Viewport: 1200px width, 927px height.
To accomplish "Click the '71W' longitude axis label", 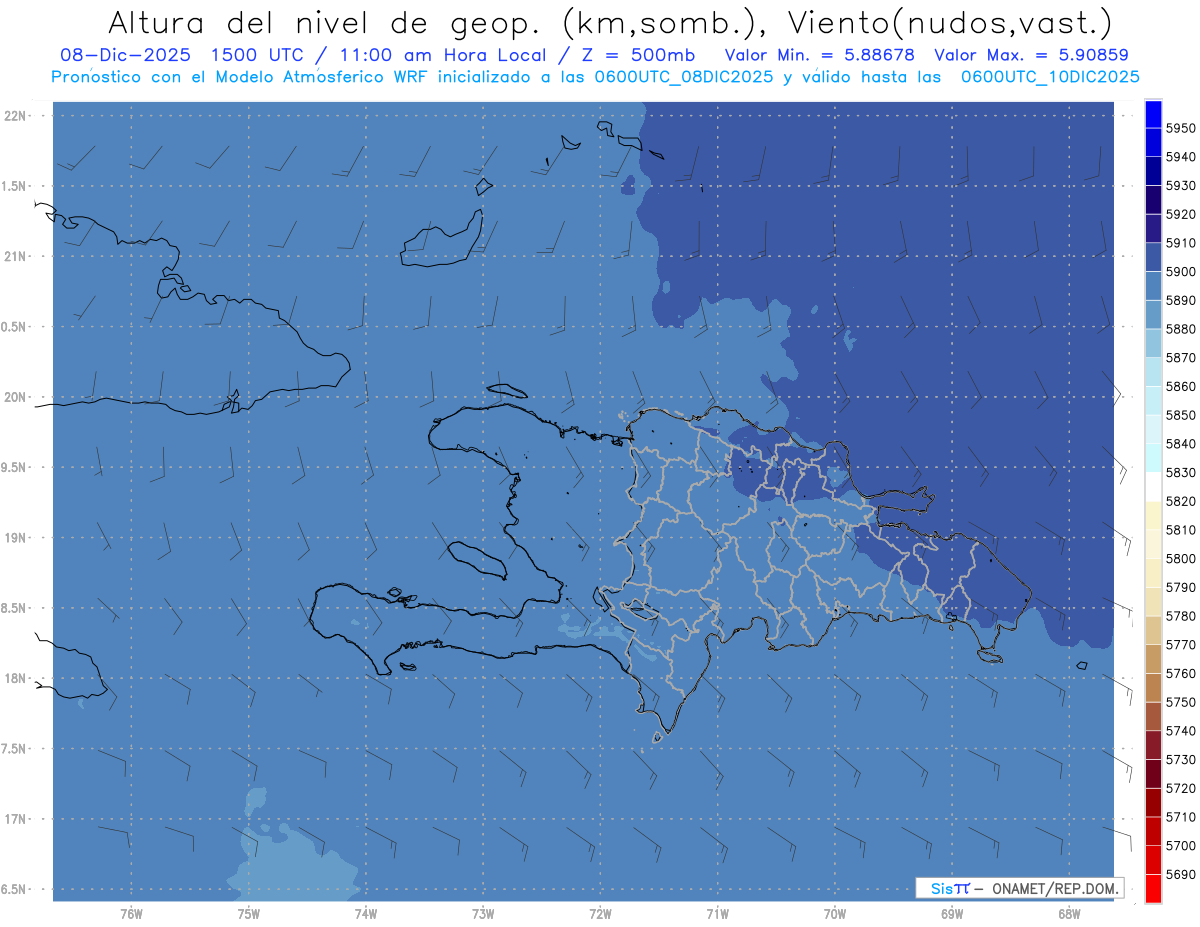I will (717, 914).
